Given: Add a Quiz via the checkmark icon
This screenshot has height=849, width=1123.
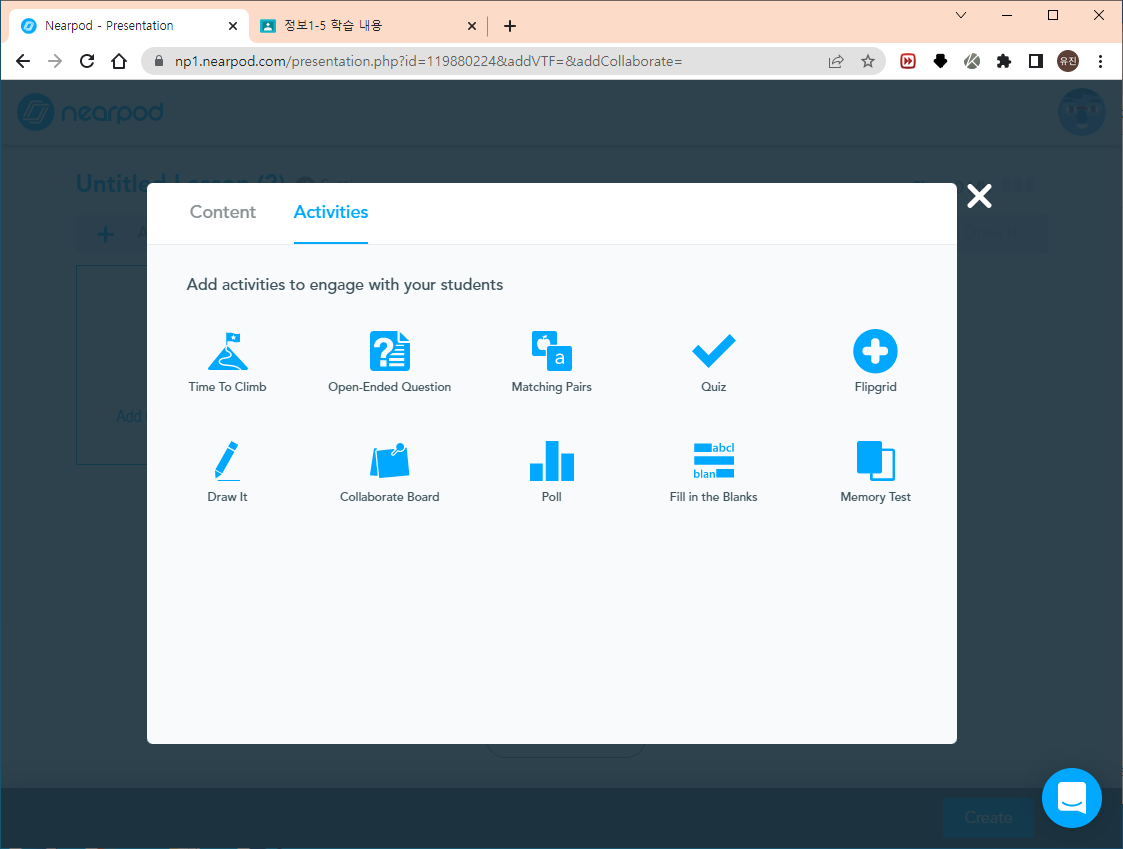Looking at the screenshot, I should point(713,351).
